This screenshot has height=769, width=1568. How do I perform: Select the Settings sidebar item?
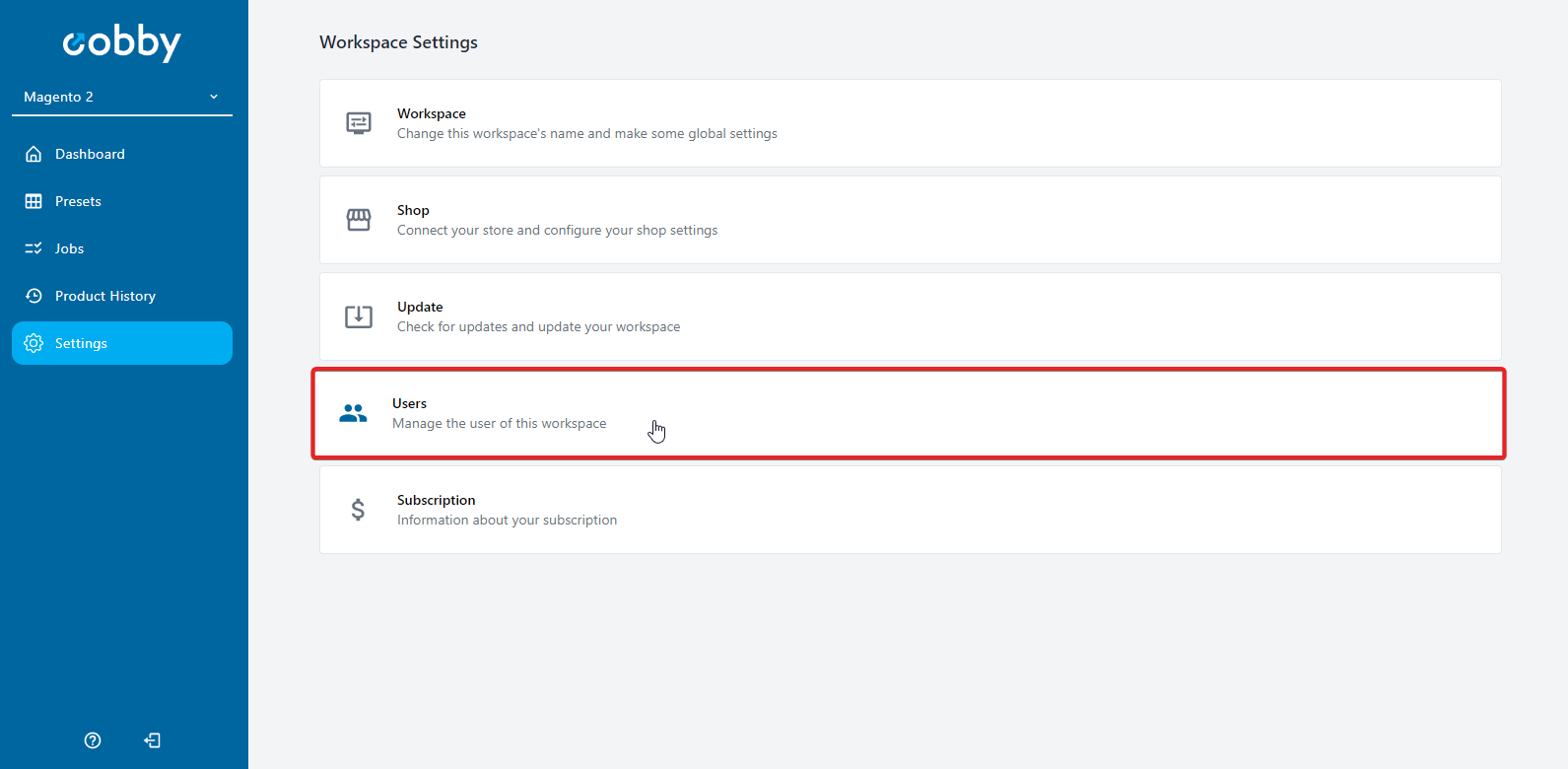[x=122, y=343]
